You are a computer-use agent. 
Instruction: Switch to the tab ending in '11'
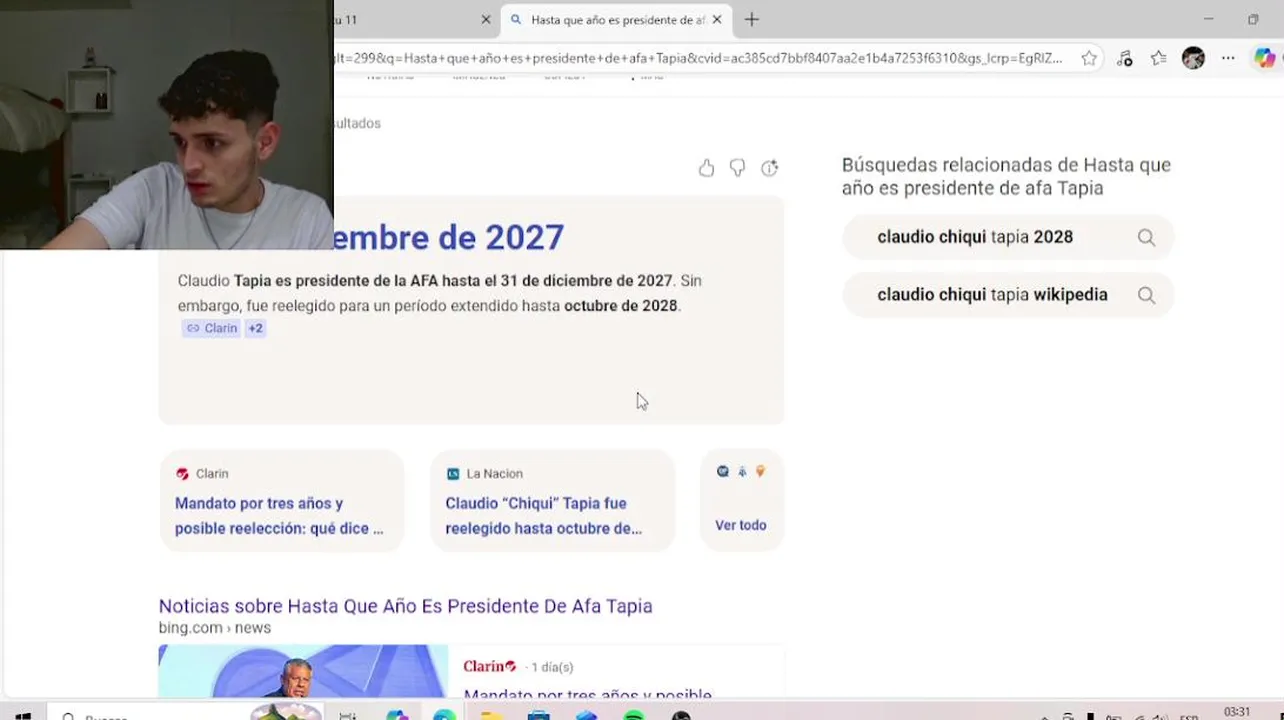point(415,19)
